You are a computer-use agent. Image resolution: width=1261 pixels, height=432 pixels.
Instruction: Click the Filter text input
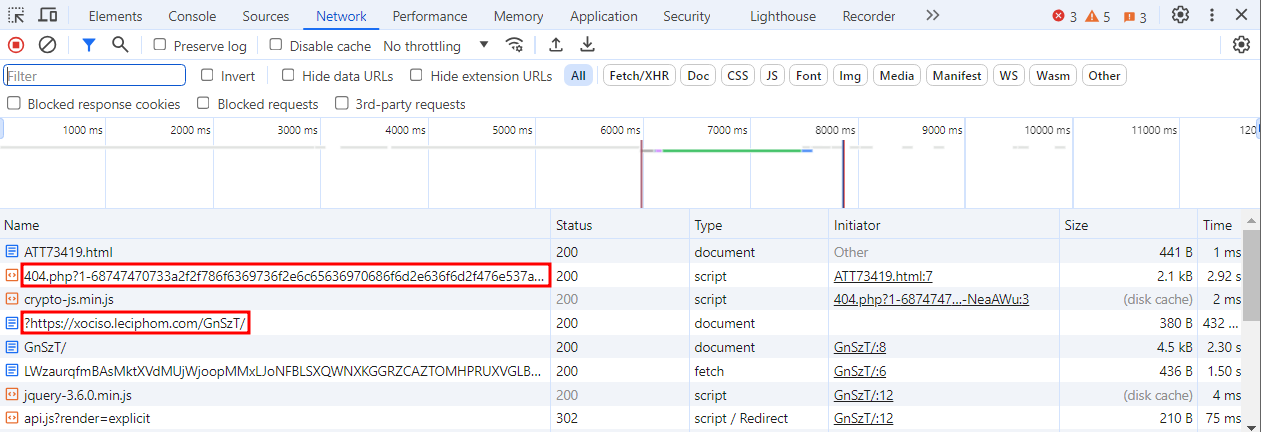(95, 75)
